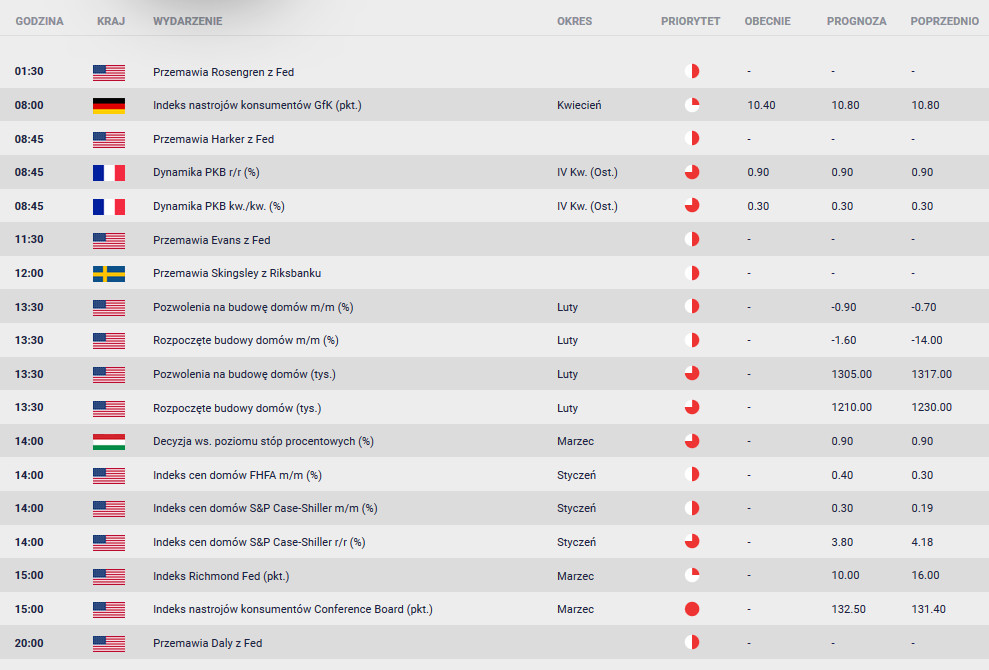Click the time 12:00 in Skingsley row
989x670 pixels.
click(x=29, y=273)
